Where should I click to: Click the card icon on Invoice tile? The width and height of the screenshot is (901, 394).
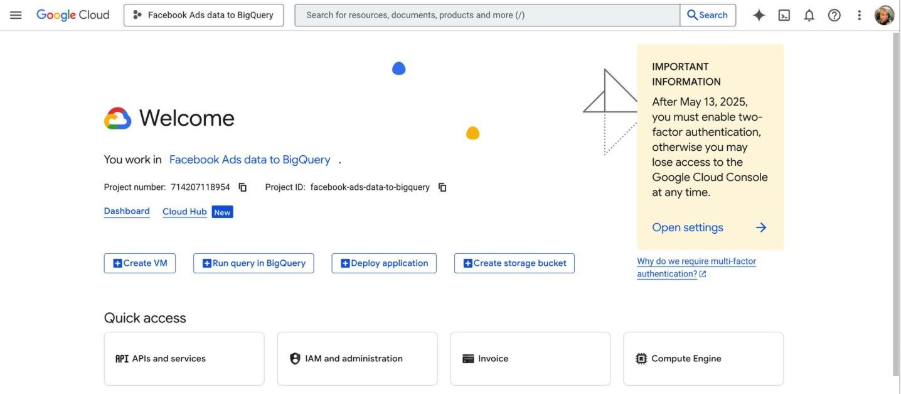(x=468, y=358)
